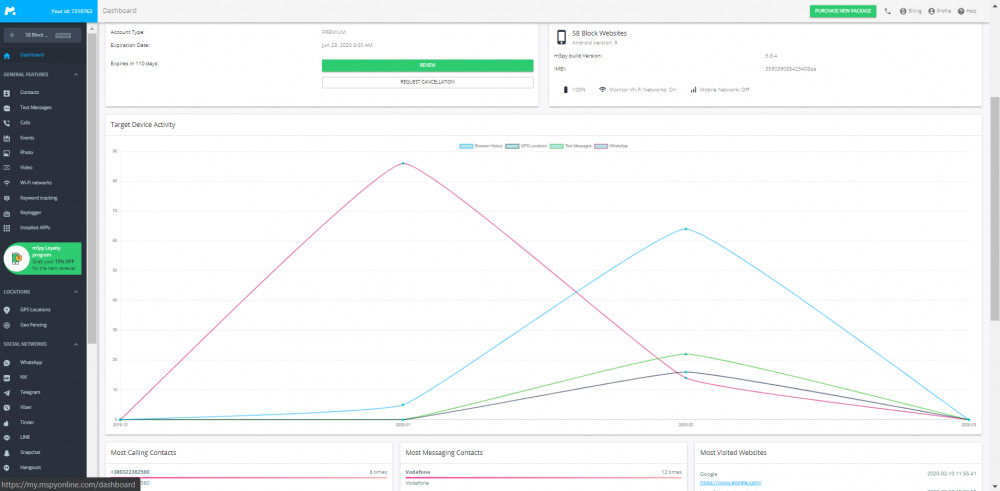
Task: Collapse the Locations section
Action: (76, 292)
